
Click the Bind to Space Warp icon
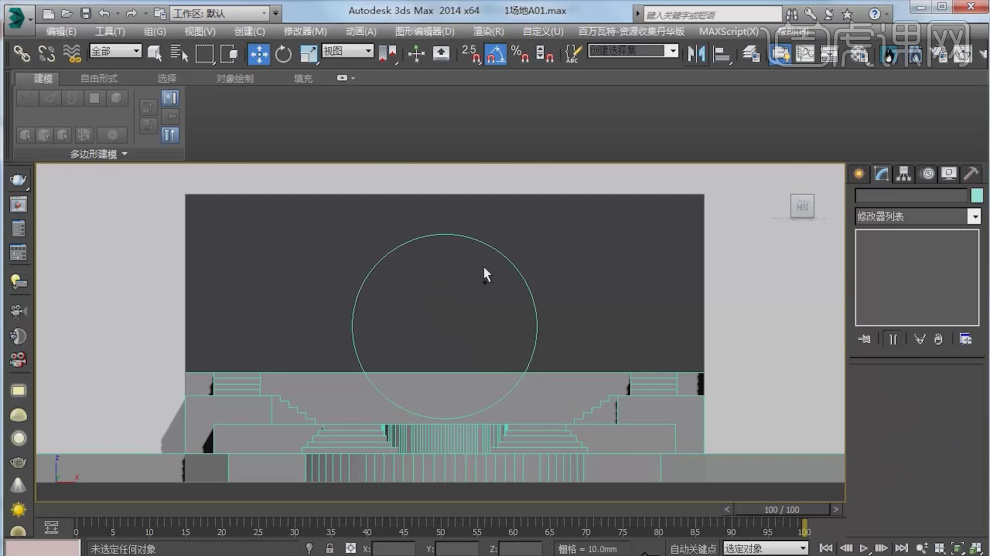(x=70, y=54)
